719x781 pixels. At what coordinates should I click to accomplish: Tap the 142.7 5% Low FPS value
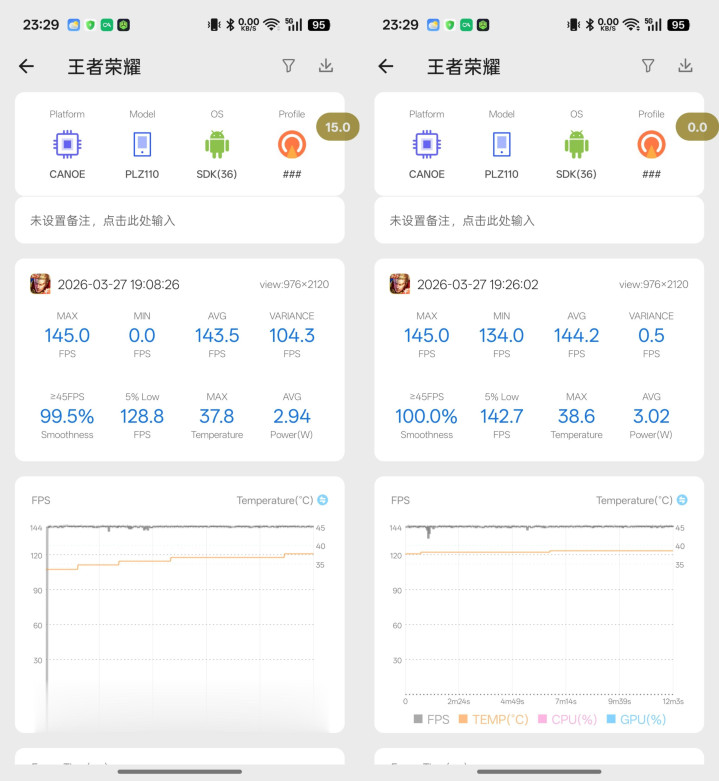click(x=501, y=416)
